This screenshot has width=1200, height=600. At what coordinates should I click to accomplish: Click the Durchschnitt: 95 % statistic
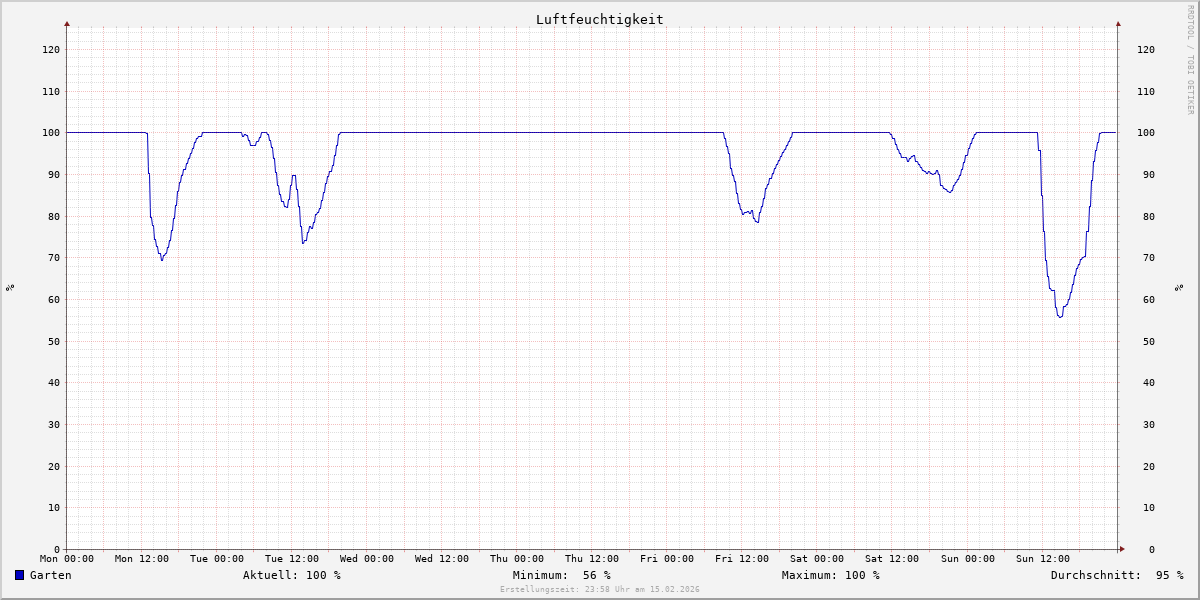pos(1116,575)
